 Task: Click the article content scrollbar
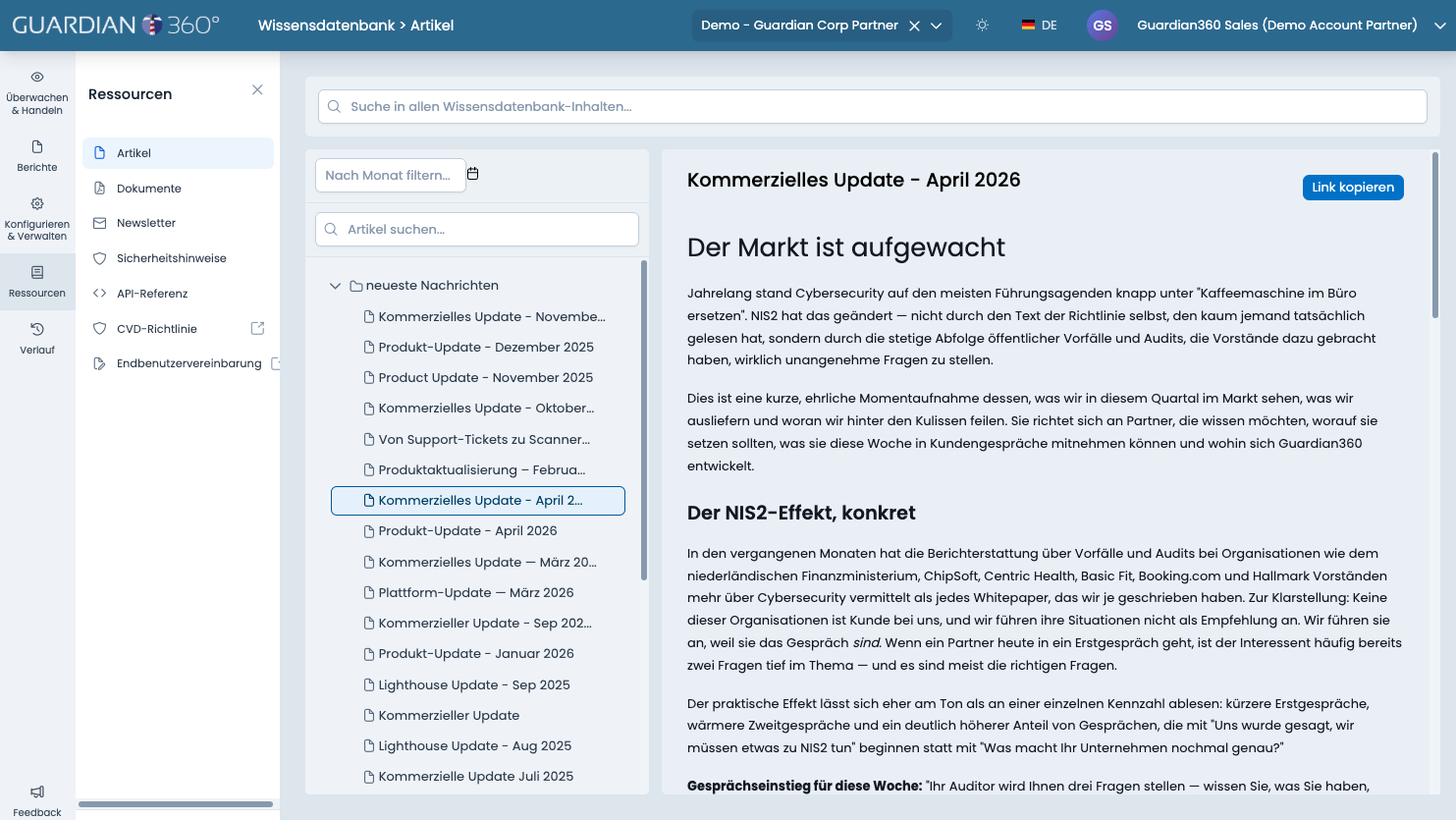(x=1434, y=235)
